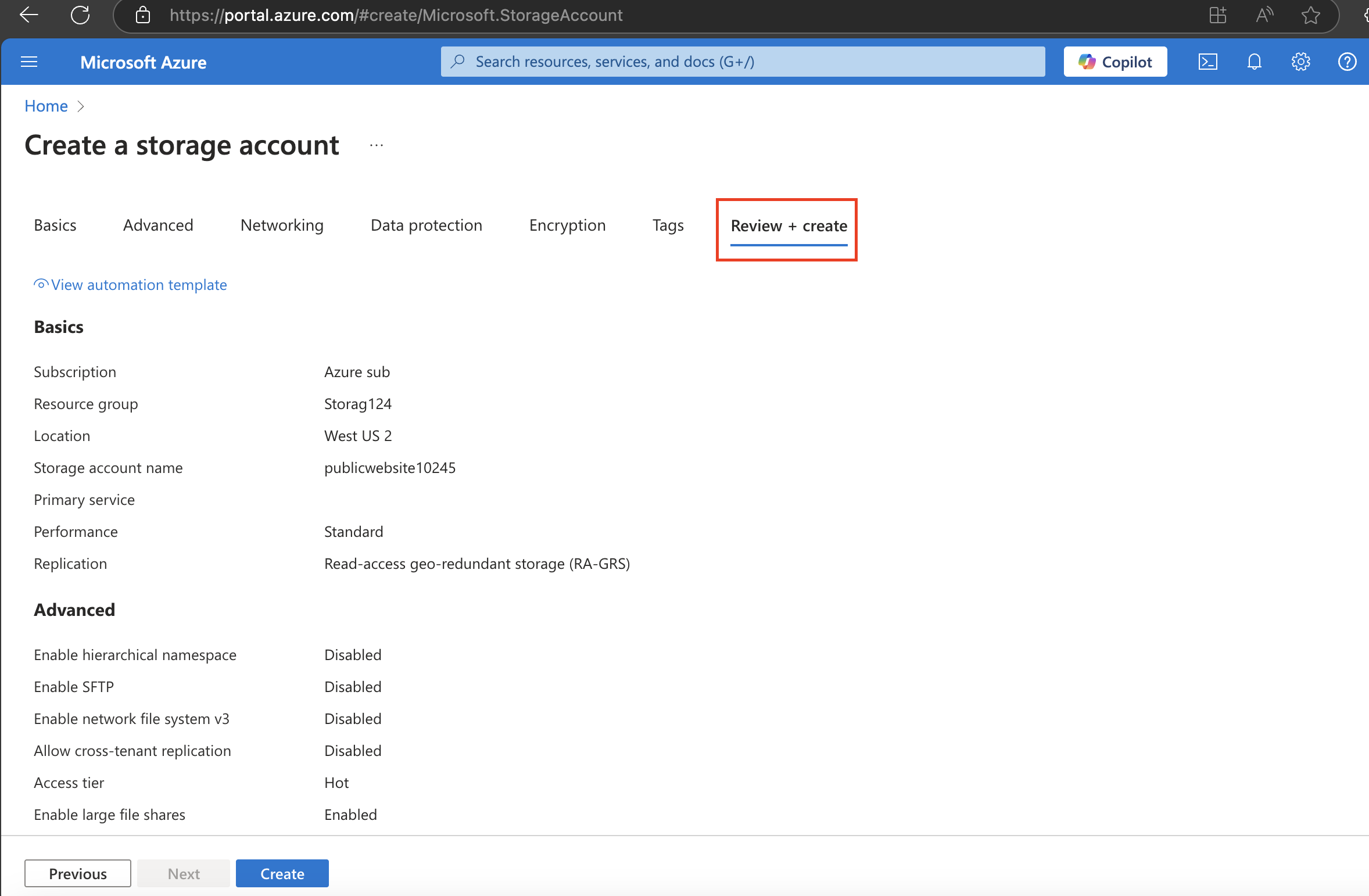Click the breadcrumb chevron after Home
The image size is (1369, 896).
coord(81,106)
